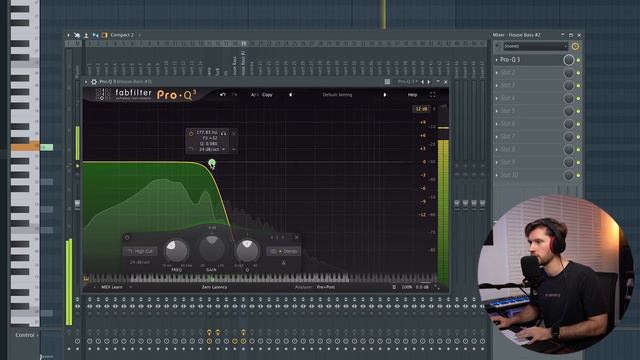The width and height of the screenshot is (640, 360).
Task: Click the Control label below piano roll
Action: point(25,335)
